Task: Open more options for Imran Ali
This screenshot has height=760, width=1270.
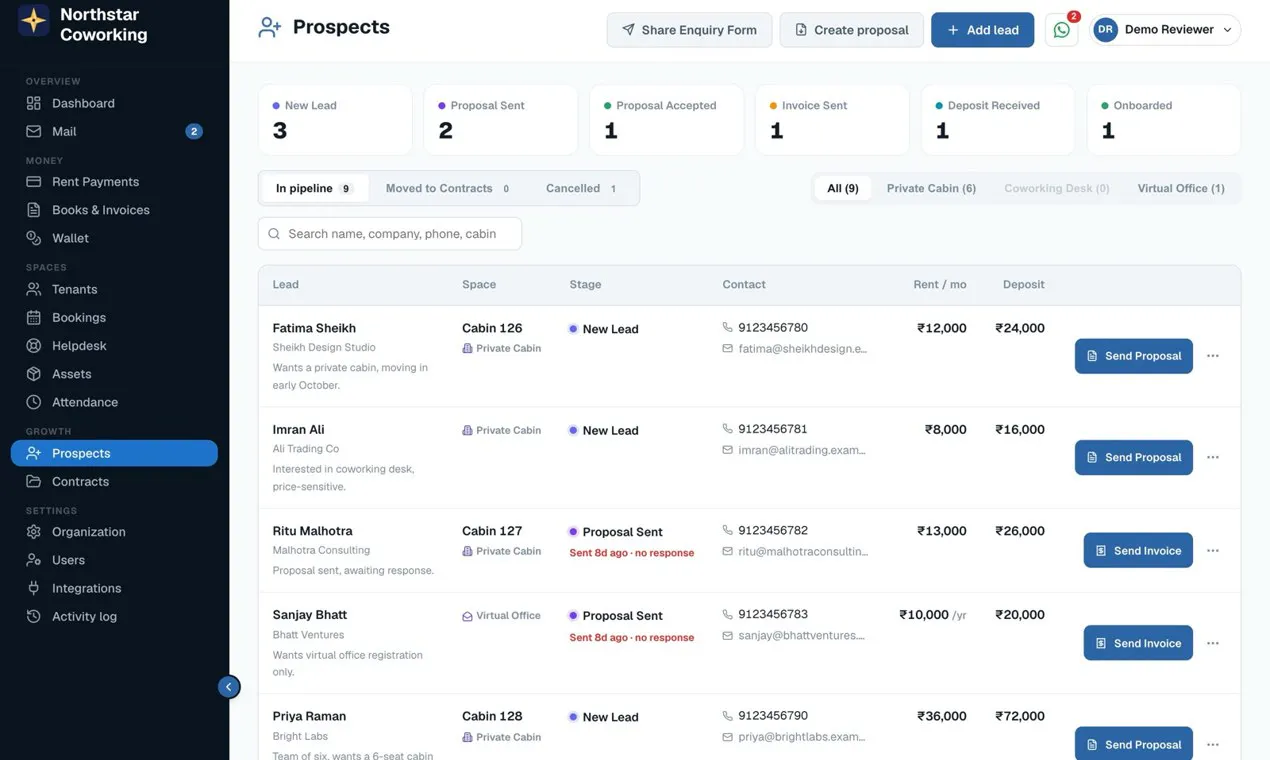Action: [x=1213, y=457]
